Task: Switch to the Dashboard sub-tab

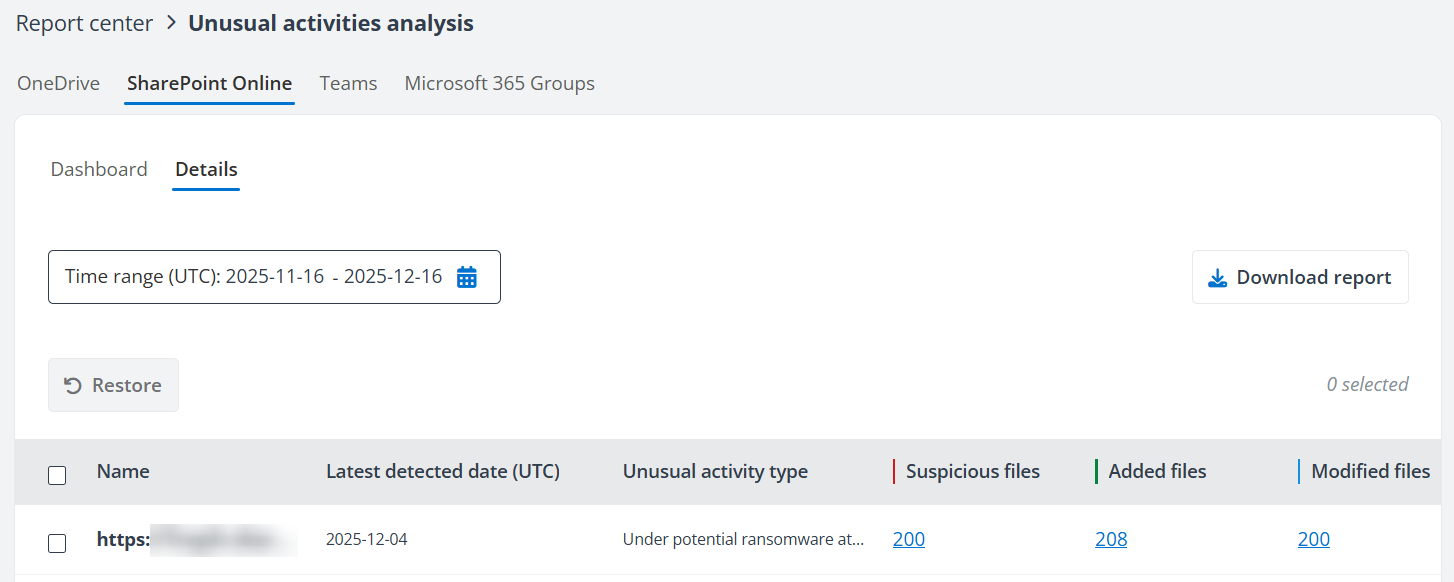Action: [99, 170]
